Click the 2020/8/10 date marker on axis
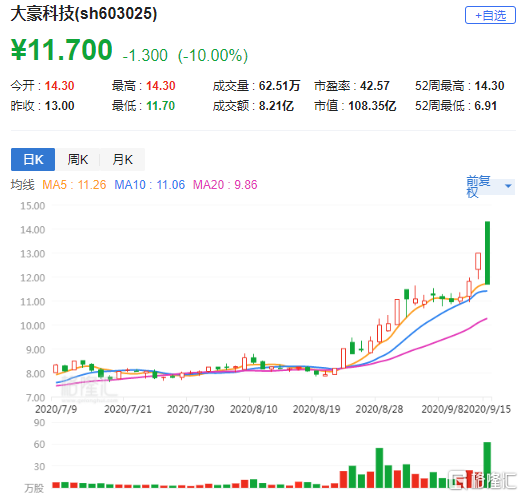The height and width of the screenshot is (497, 523). pyautogui.click(x=253, y=409)
